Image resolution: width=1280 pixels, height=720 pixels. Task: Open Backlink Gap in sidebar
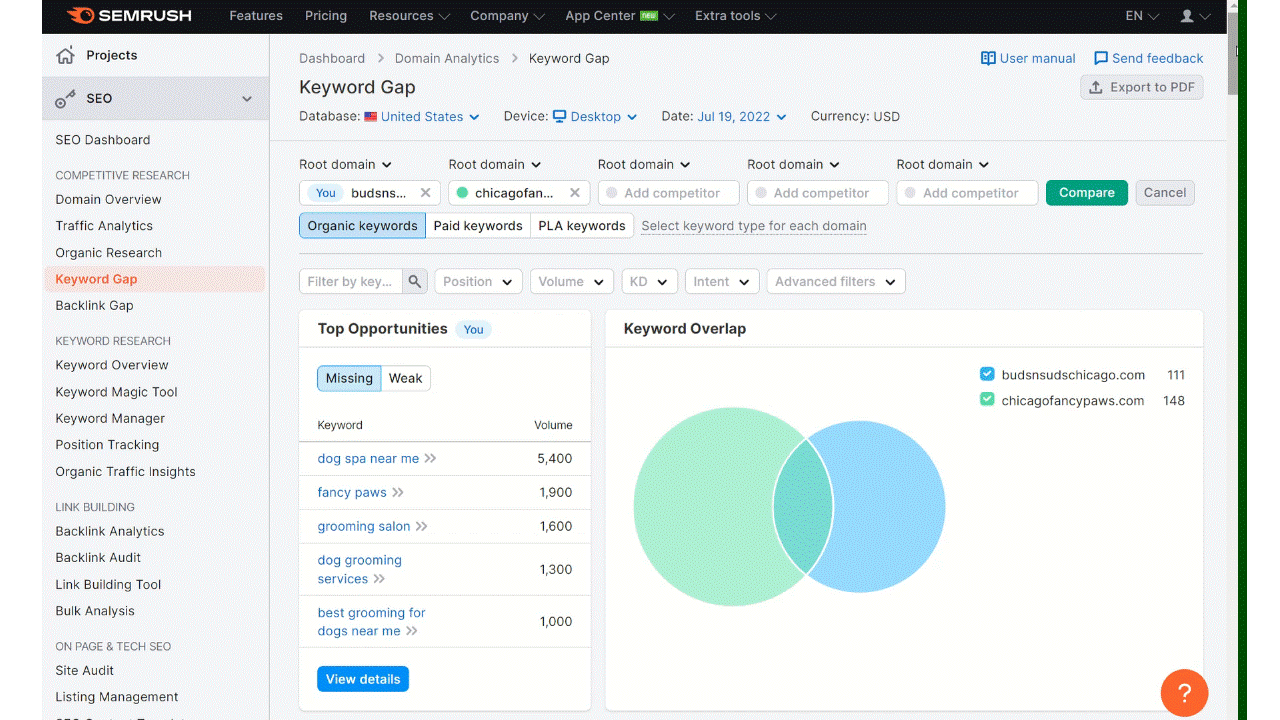[x=94, y=305]
